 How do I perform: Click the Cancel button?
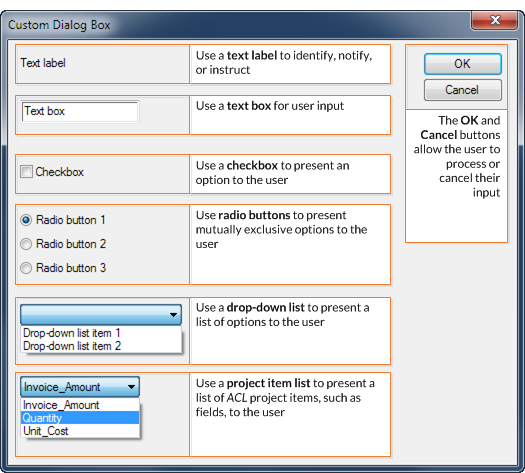[x=463, y=90]
